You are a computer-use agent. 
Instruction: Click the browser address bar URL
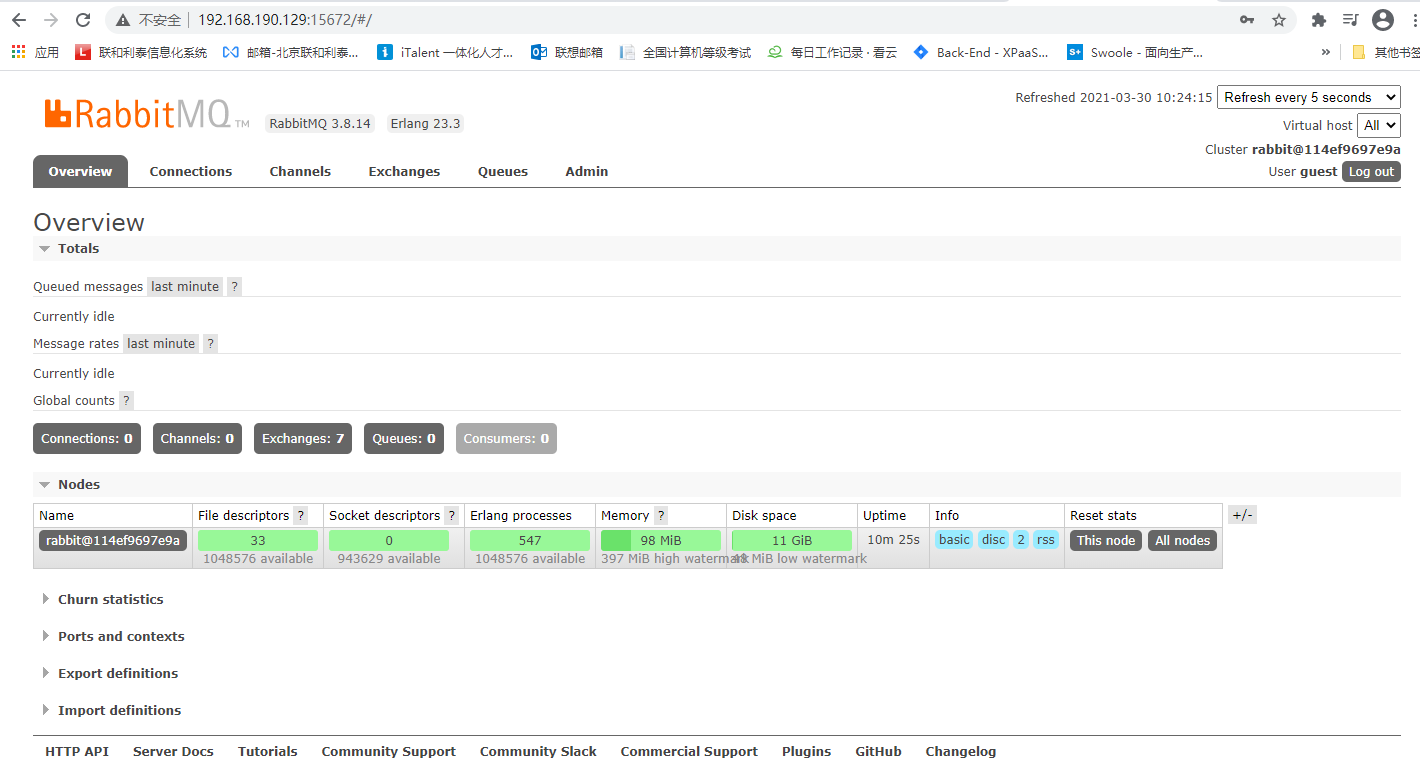285,20
